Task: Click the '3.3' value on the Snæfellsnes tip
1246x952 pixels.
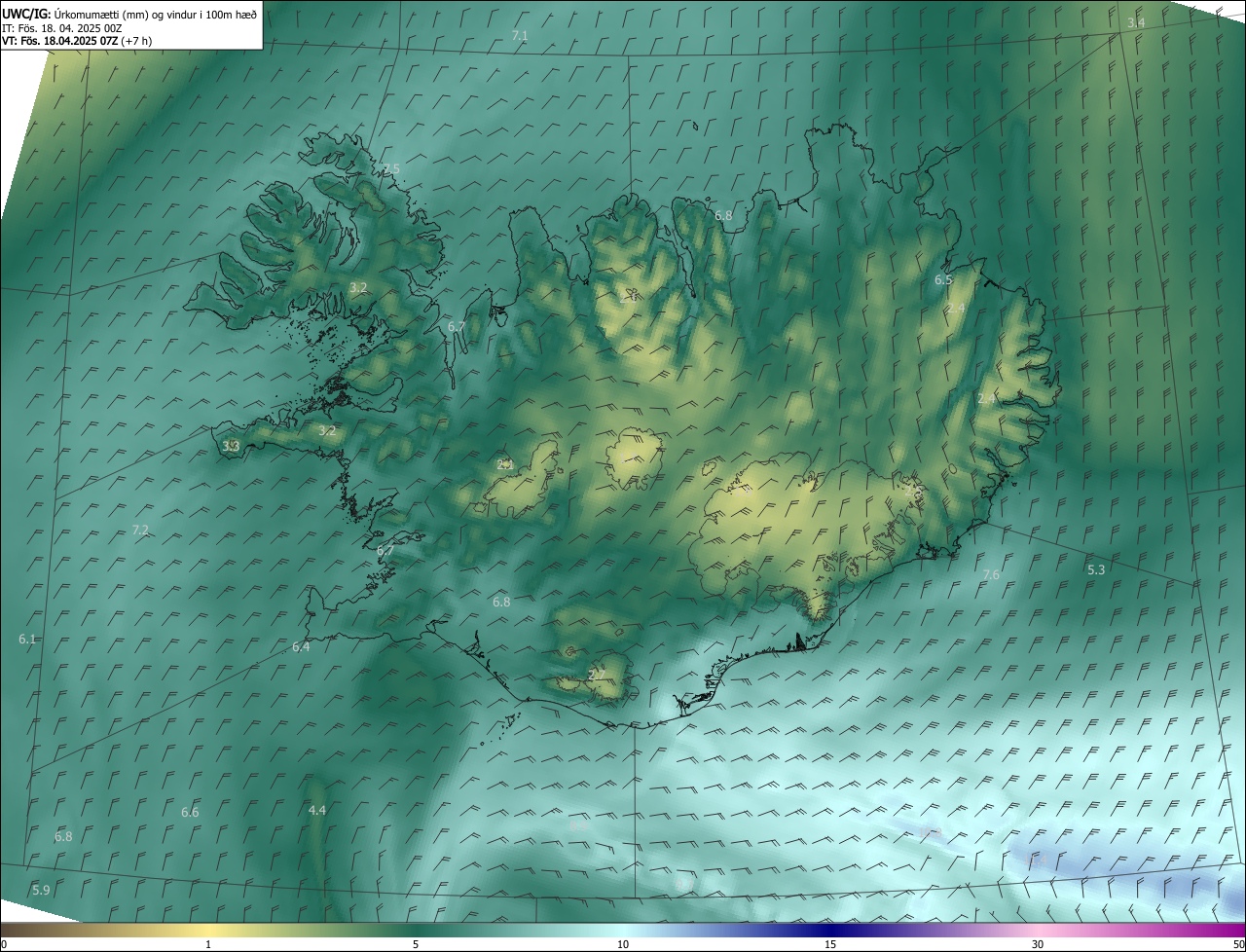Action: coord(231,447)
